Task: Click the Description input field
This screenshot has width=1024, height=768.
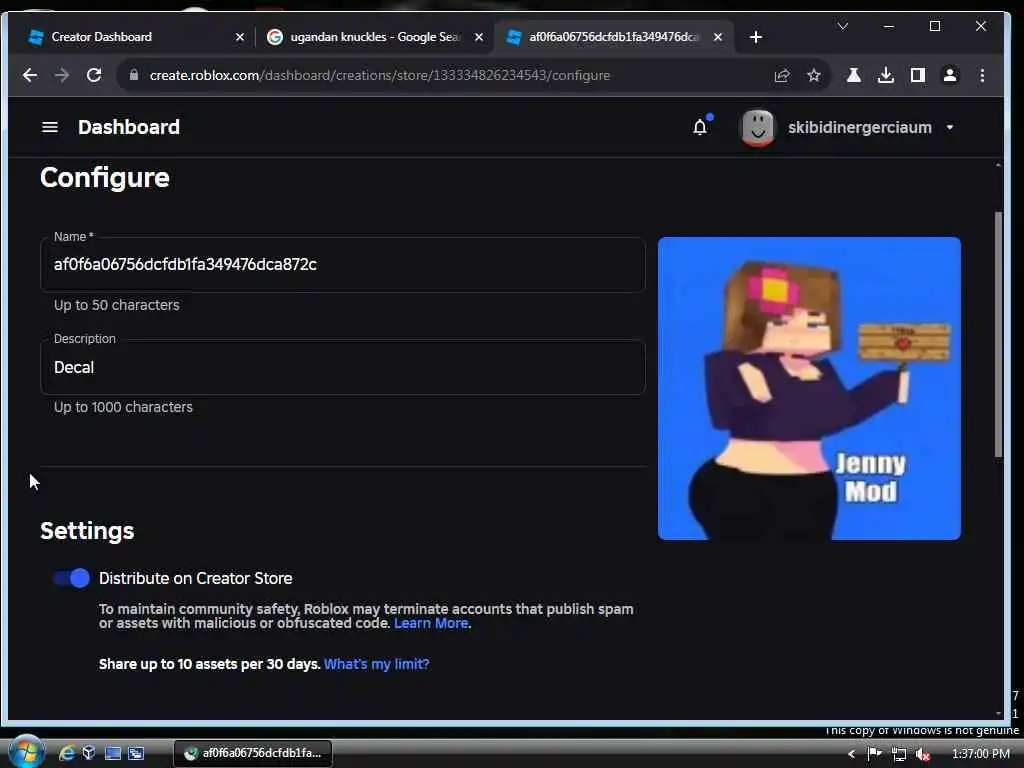Action: point(343,367)
